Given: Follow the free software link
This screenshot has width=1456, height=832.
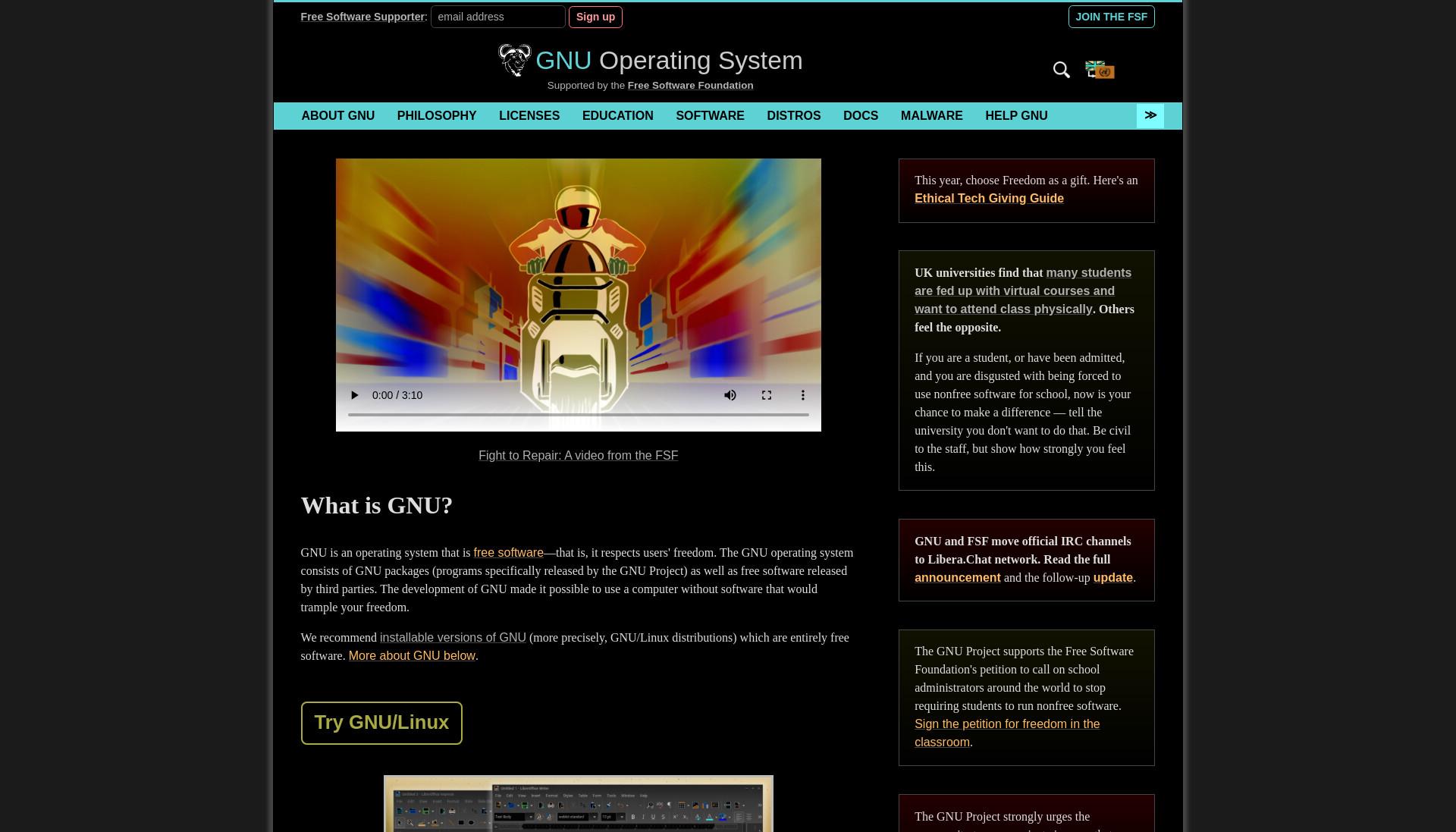Looking at the screenshot, I should click(508, 553).
